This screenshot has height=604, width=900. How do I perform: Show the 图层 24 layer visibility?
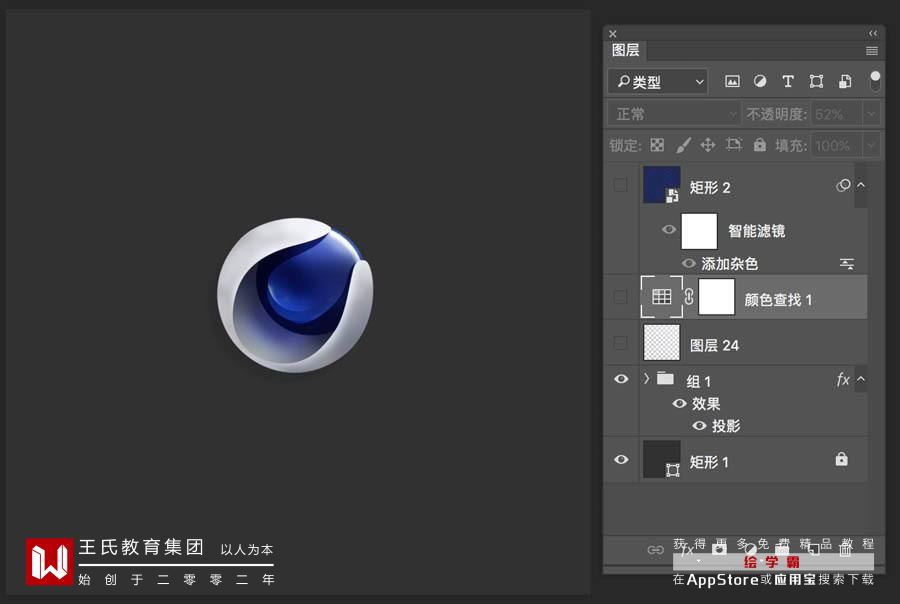[x=620, y=343]
